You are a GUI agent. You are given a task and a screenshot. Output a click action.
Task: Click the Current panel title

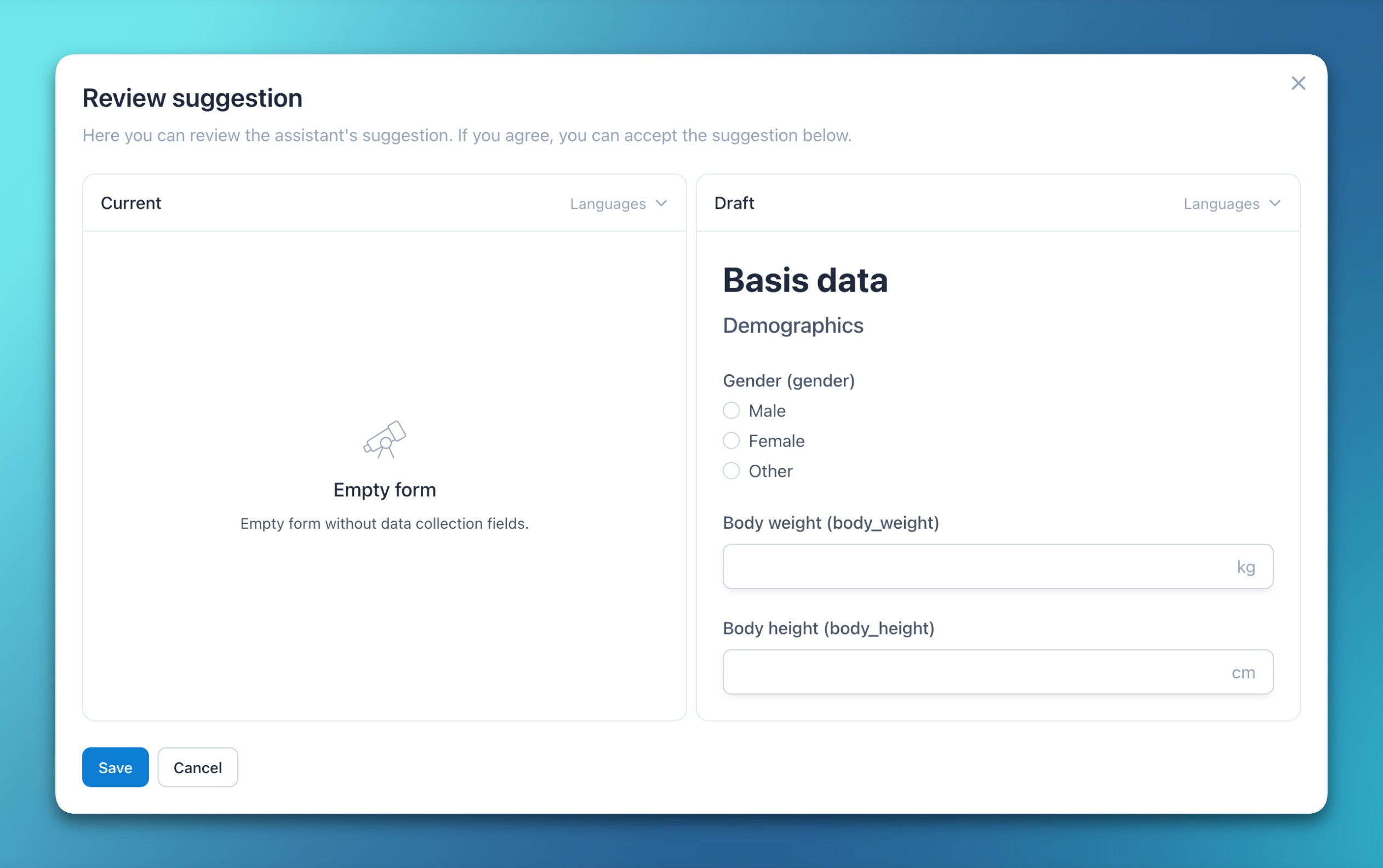[131, 203]
